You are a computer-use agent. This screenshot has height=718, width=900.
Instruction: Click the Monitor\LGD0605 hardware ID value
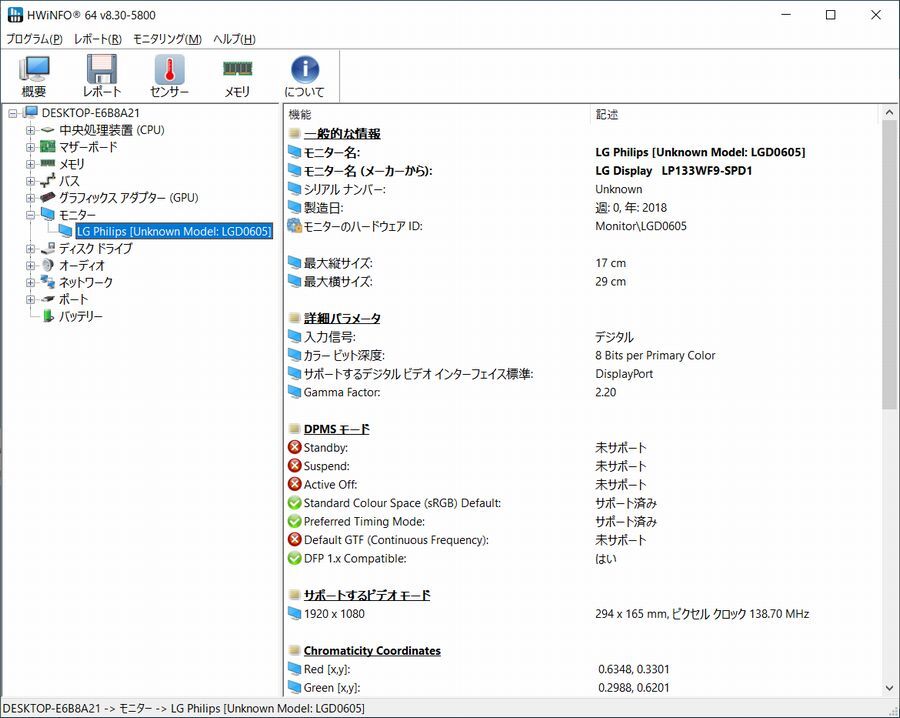(641, 226)
